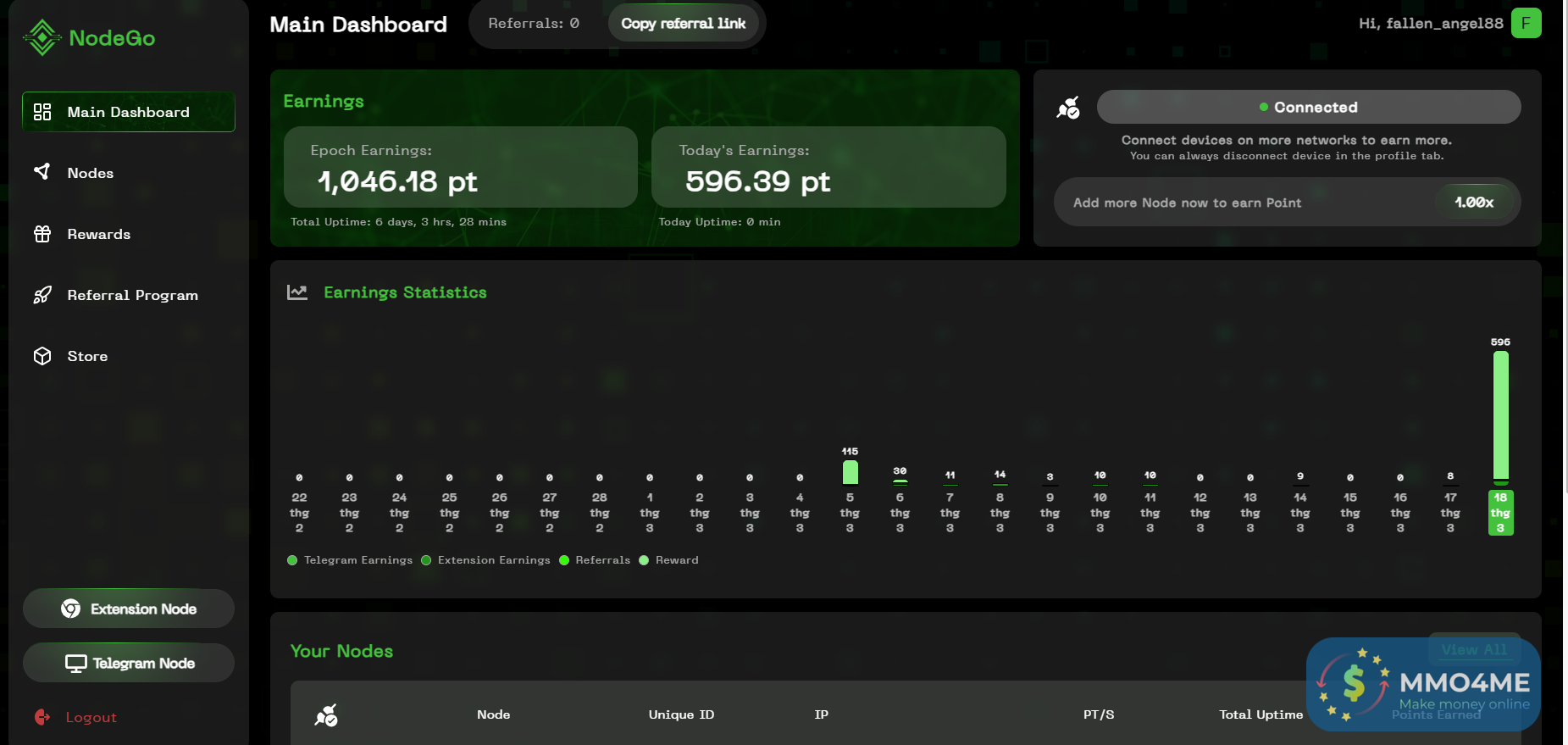The width and height of the screenshot is (1568, 745).
Task: Click the 'Total Uptime' column header
Action: [1260, 714]
